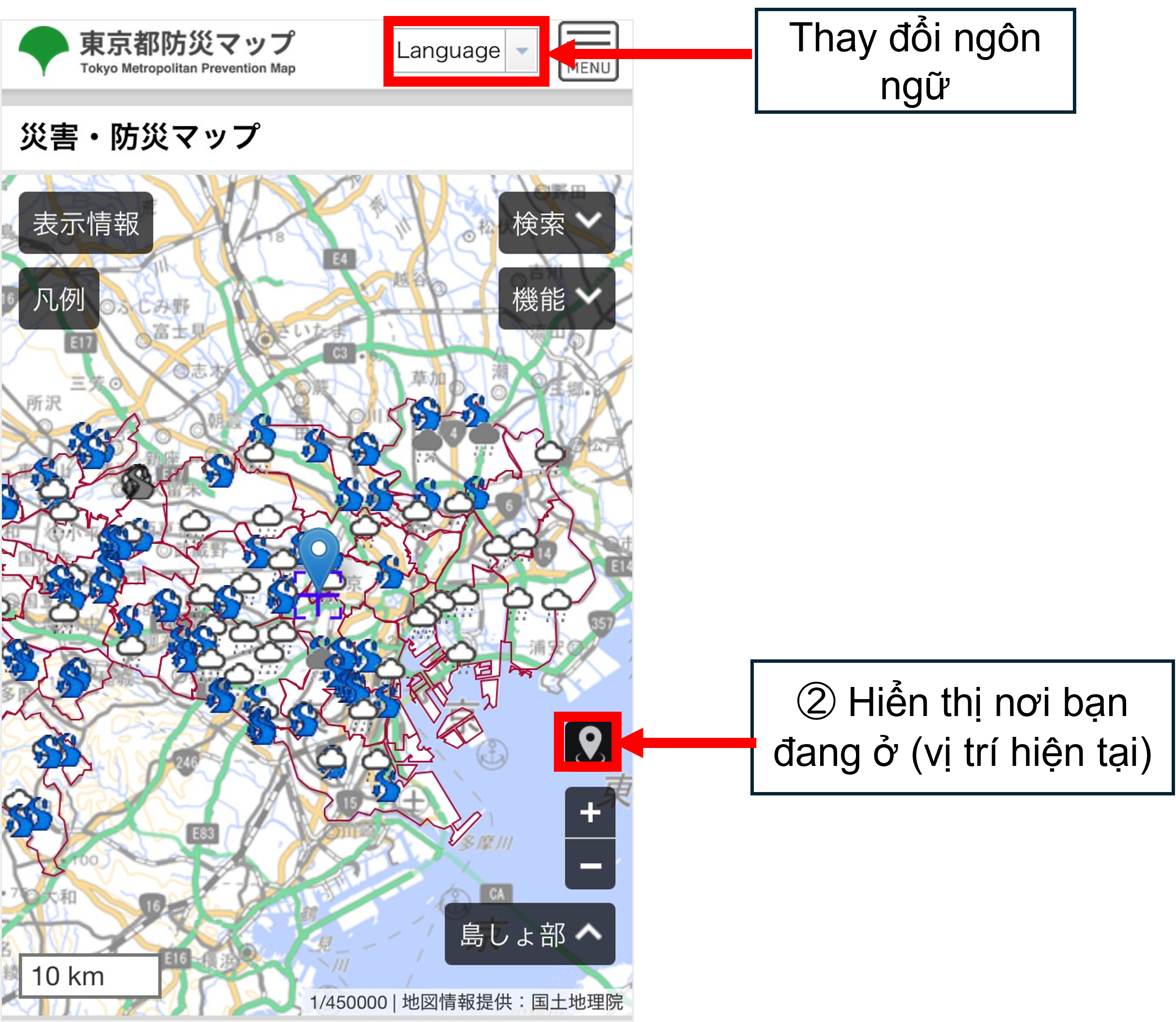The width and height of the screenshot is (1176, 1022).
Task: Open the 凡例 legend button
Action: tap(59, 299)
